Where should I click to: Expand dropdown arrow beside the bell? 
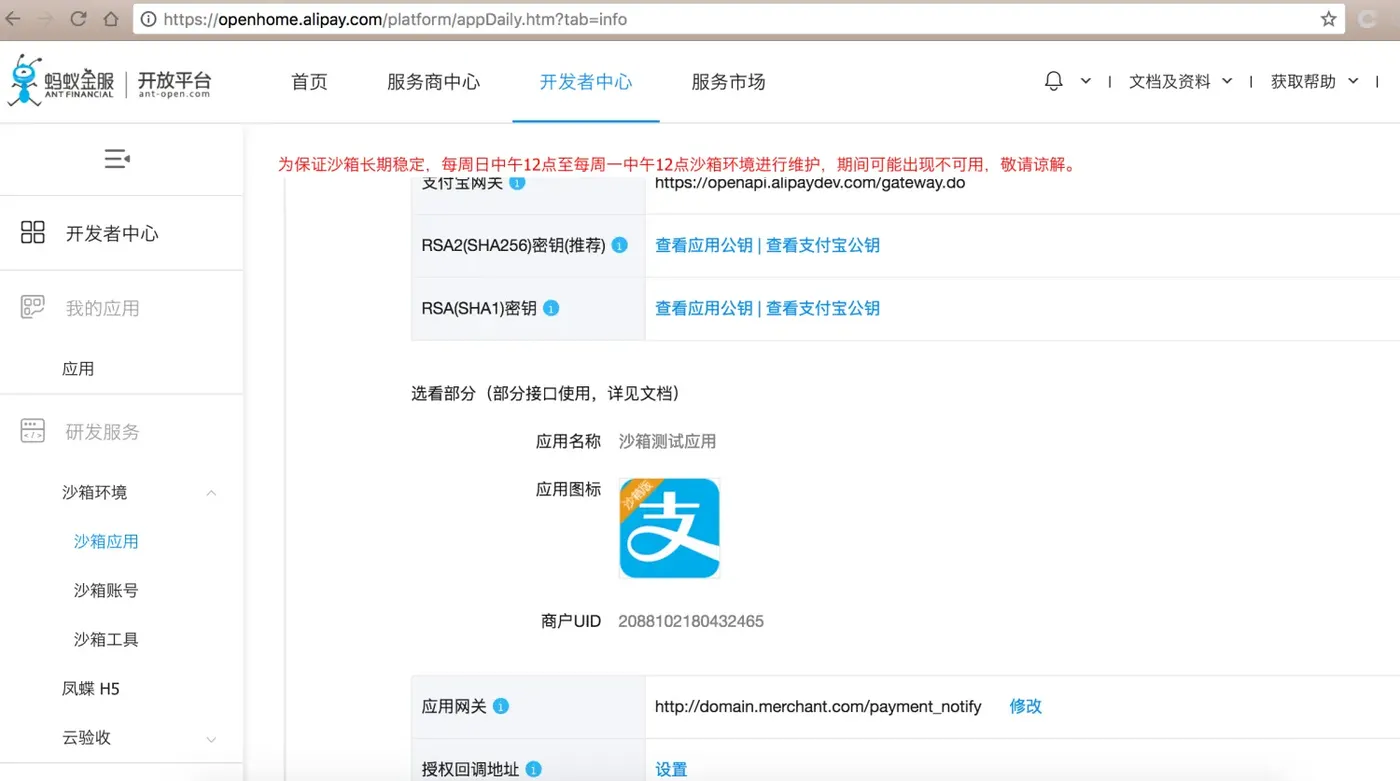(x=1086, y=81)
